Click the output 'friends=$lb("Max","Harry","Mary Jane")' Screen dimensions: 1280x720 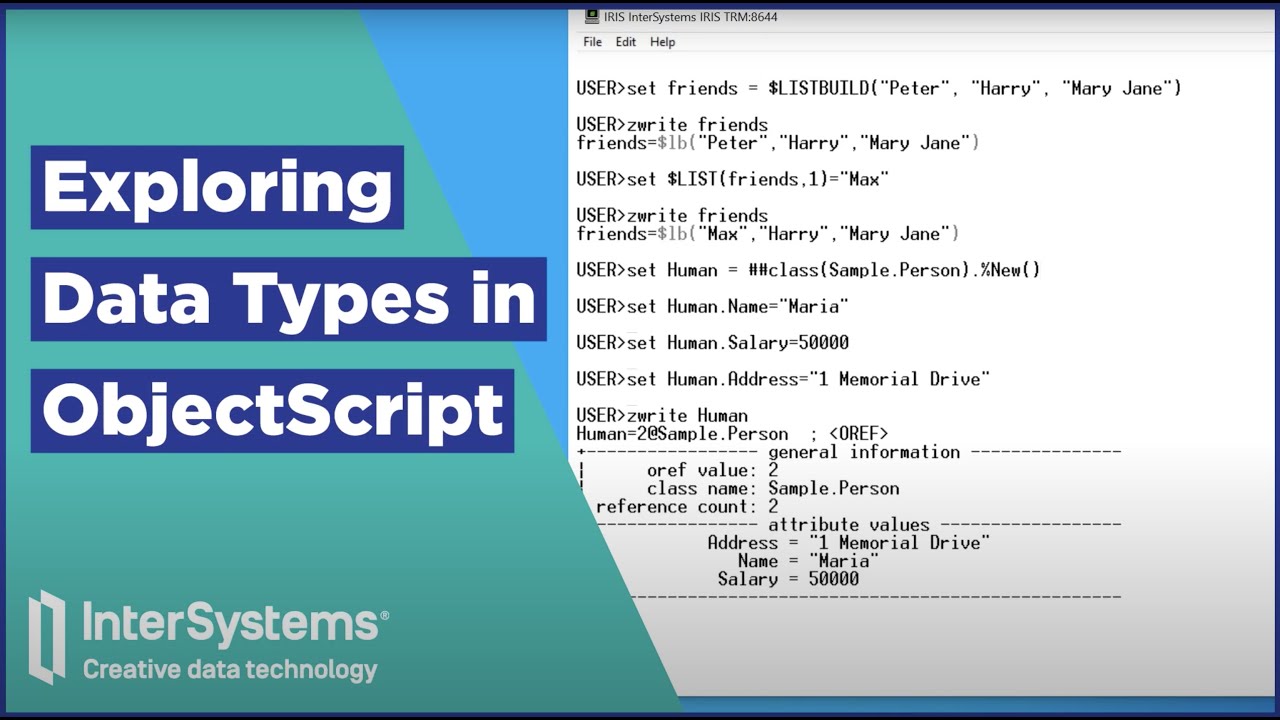point(768,234)
